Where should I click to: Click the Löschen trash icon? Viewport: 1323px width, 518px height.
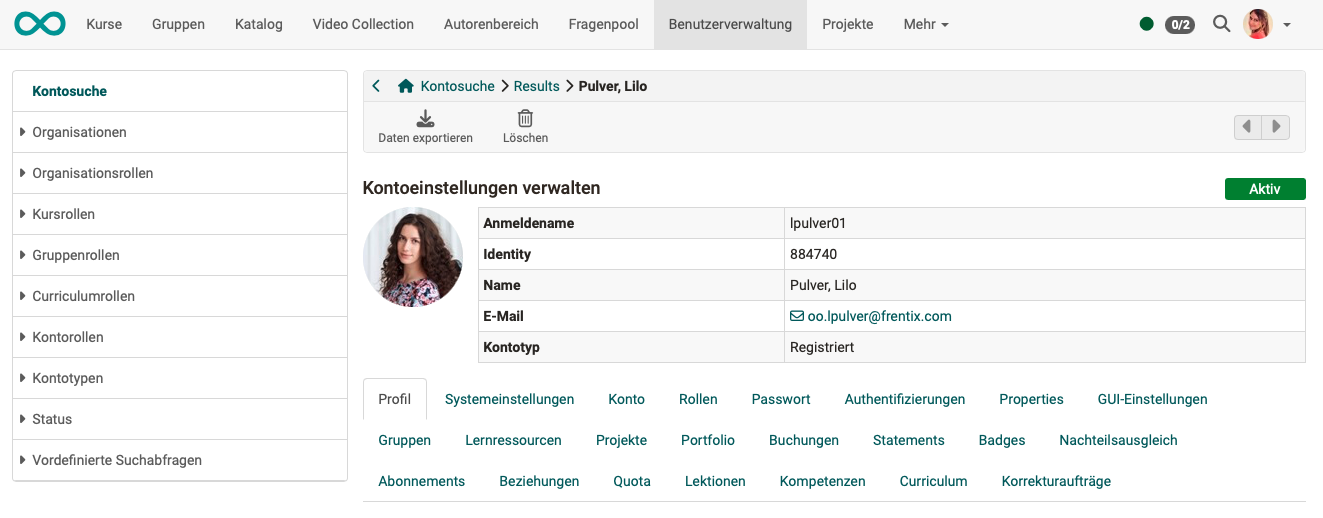525,118
